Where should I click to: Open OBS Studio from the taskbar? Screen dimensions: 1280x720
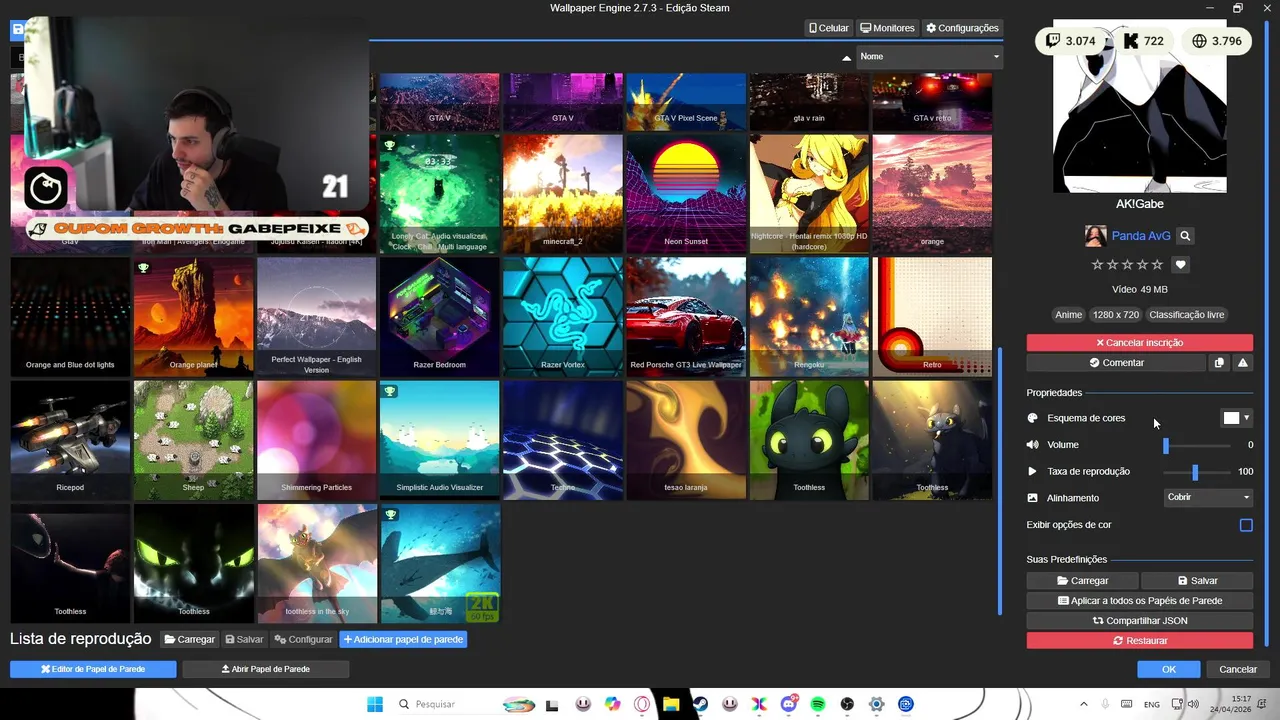(x=847, y=705)
